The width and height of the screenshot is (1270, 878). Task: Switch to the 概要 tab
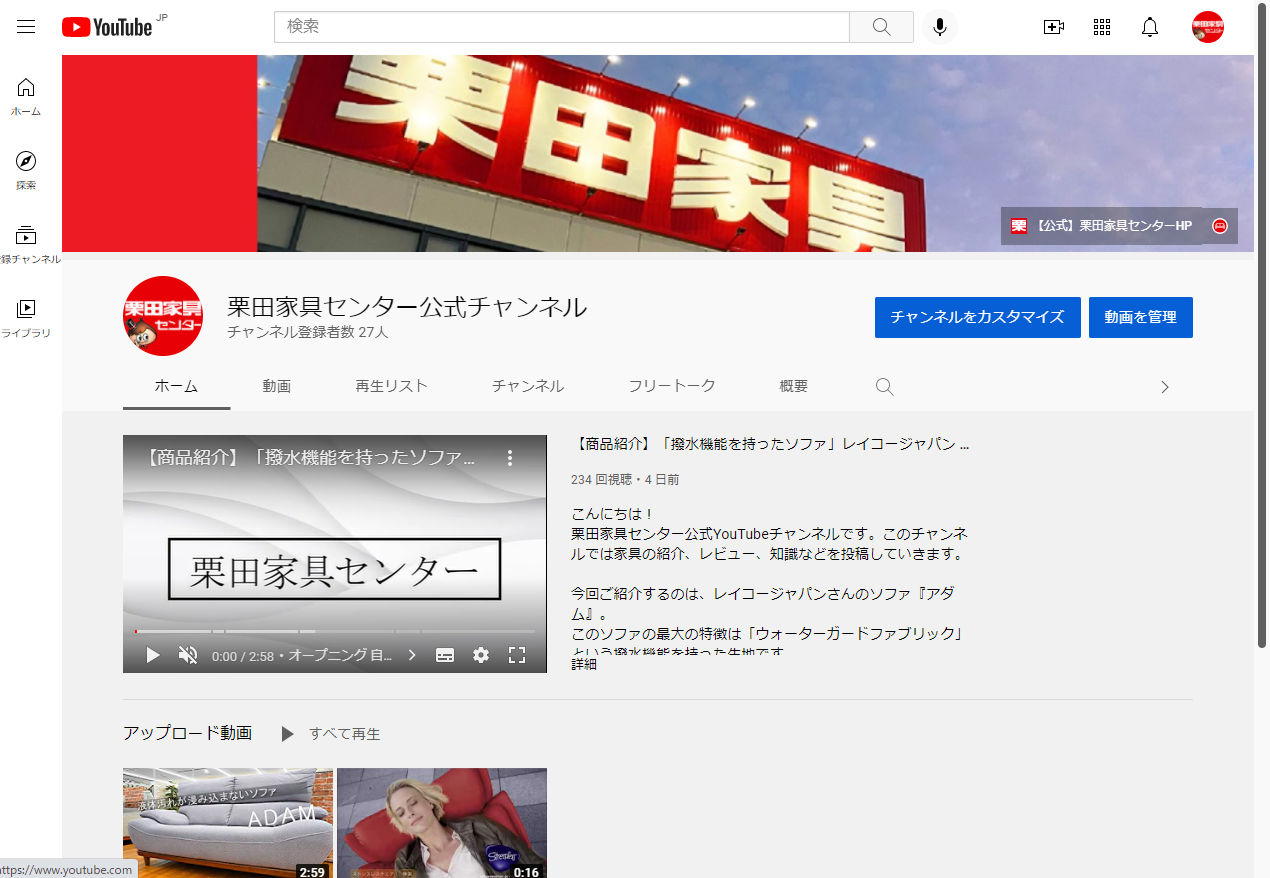click(794, 386)
